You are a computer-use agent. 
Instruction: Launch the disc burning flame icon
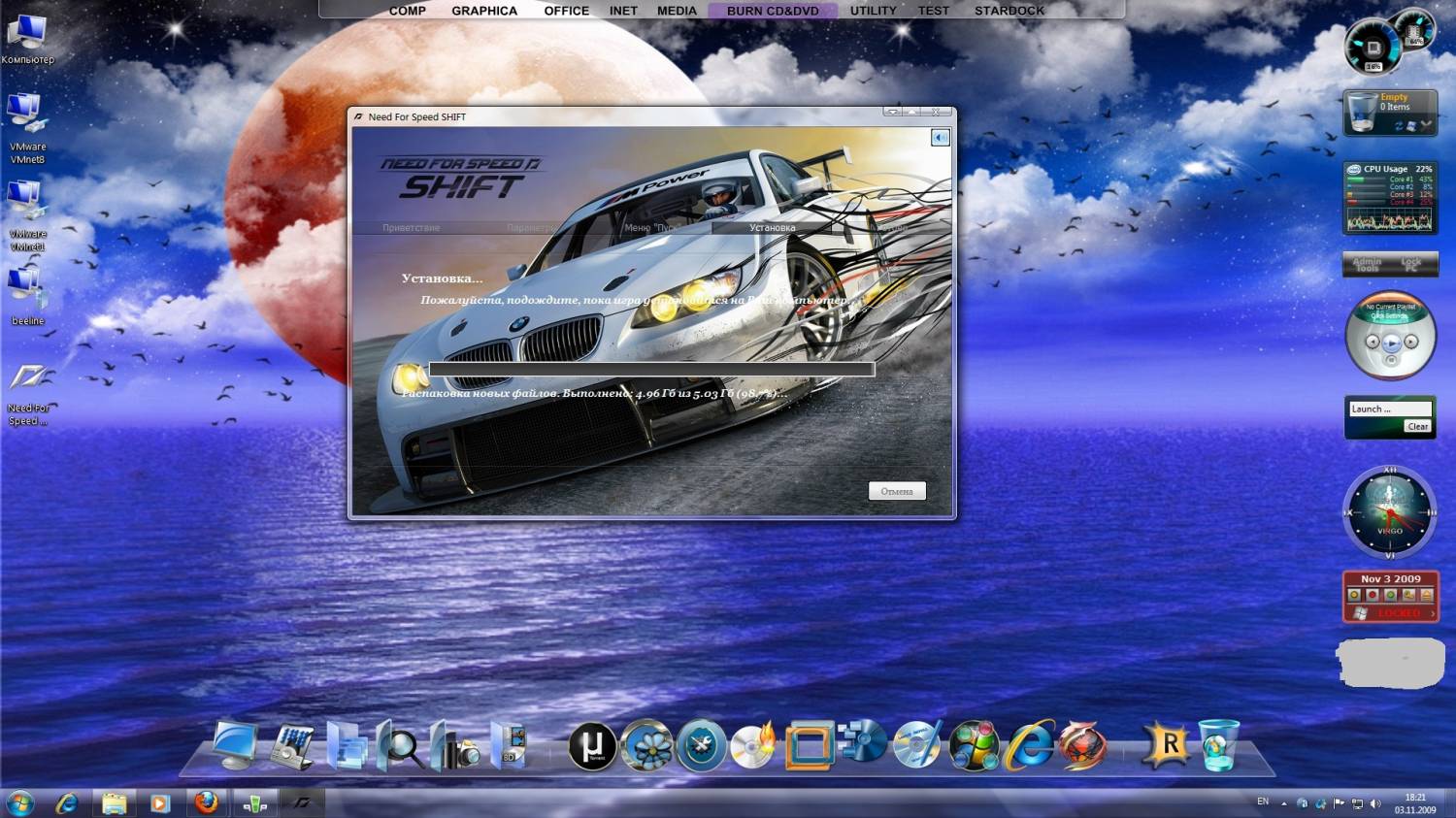coord(753,746)
